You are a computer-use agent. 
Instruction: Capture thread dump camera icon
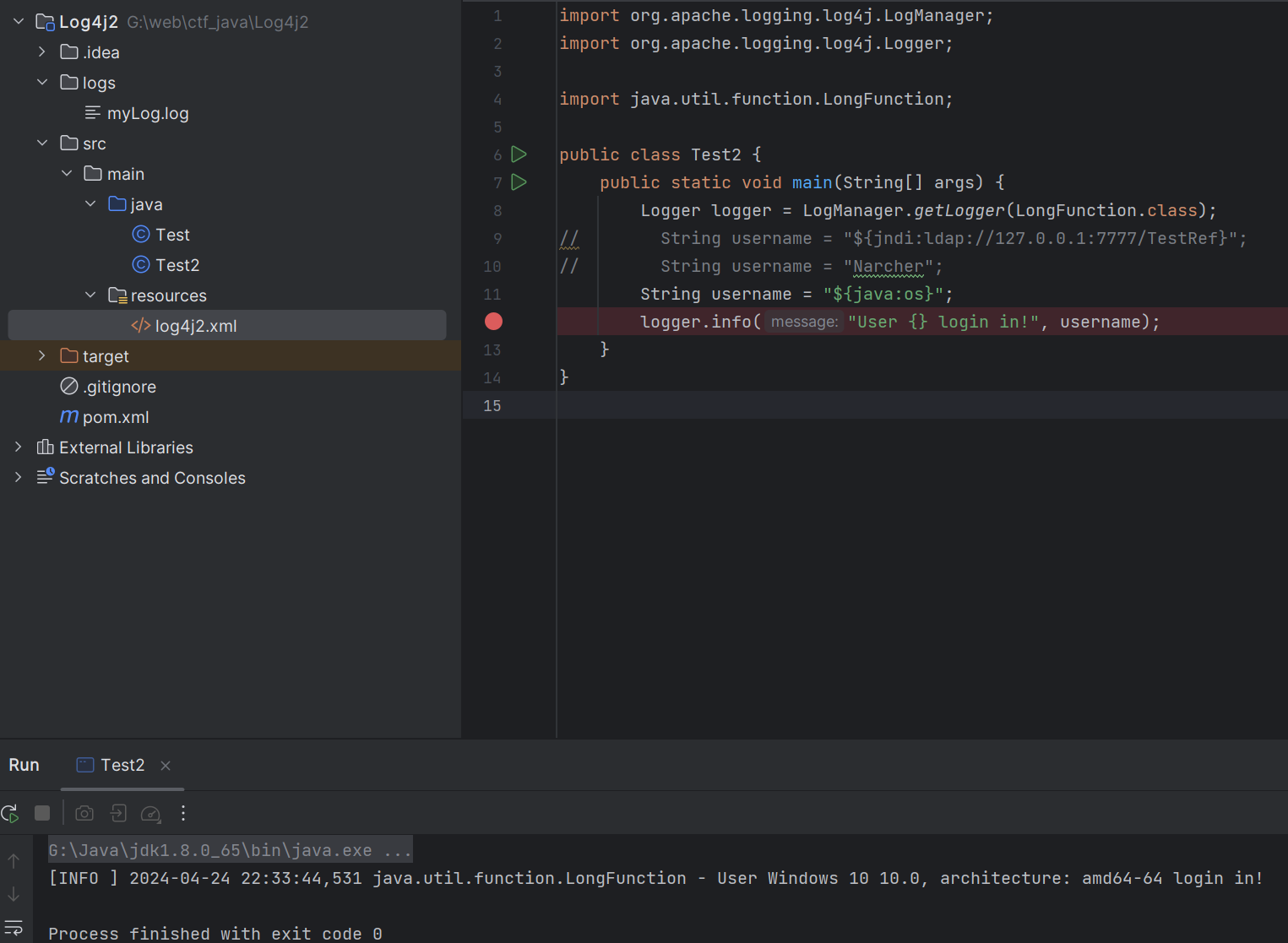(84, 813)
